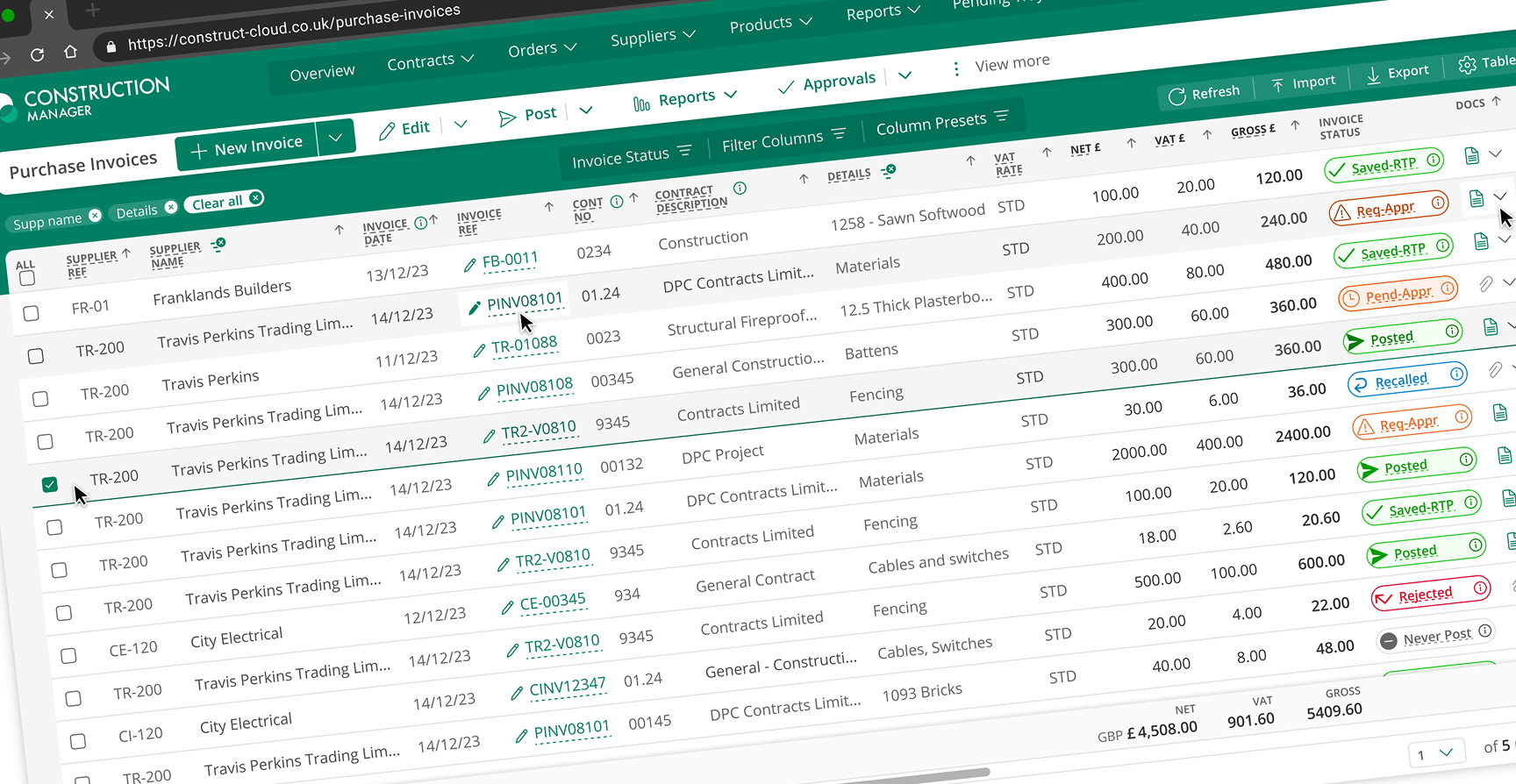Tick the checkbox for the CI-120 row
The width and height of the screenshot is (1516, 784).
point(78,741)
